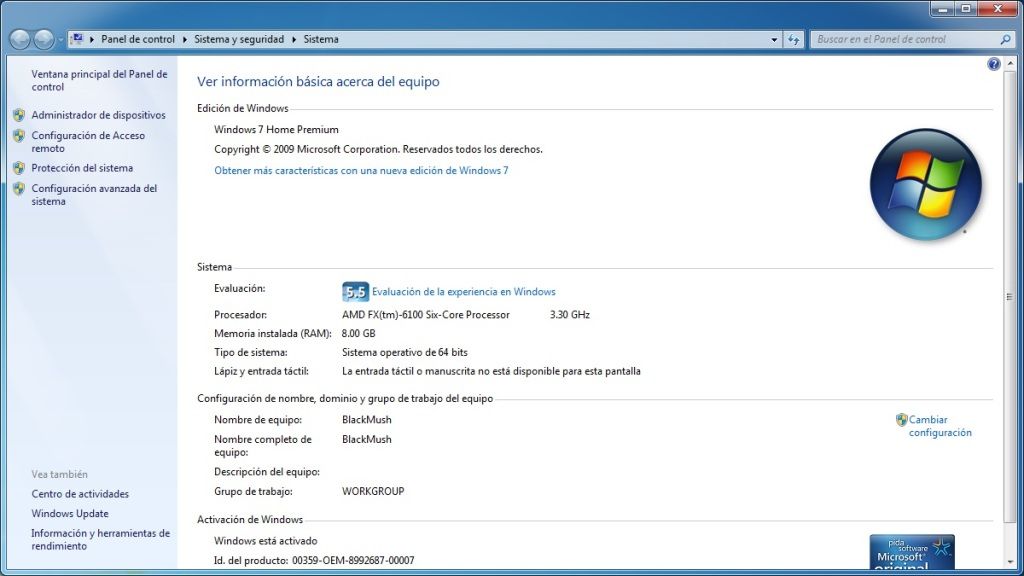Minimize the Sistema window
The height and width of the screenshot is (576, 1024).
click(942, 8)
